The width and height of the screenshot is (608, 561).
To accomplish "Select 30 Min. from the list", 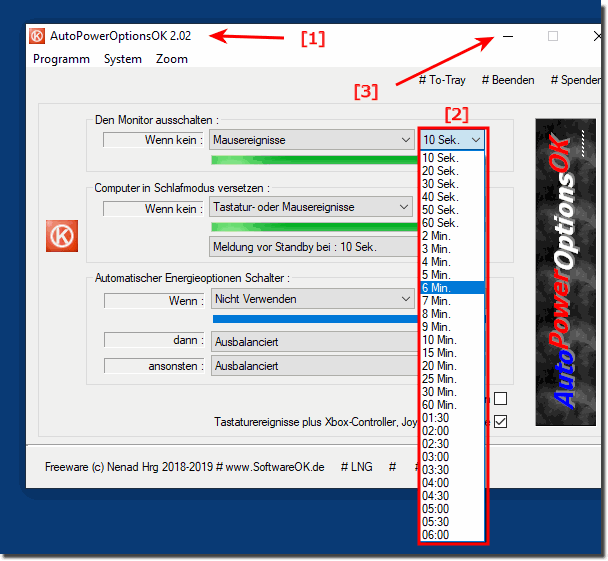I will coord(453,392).
